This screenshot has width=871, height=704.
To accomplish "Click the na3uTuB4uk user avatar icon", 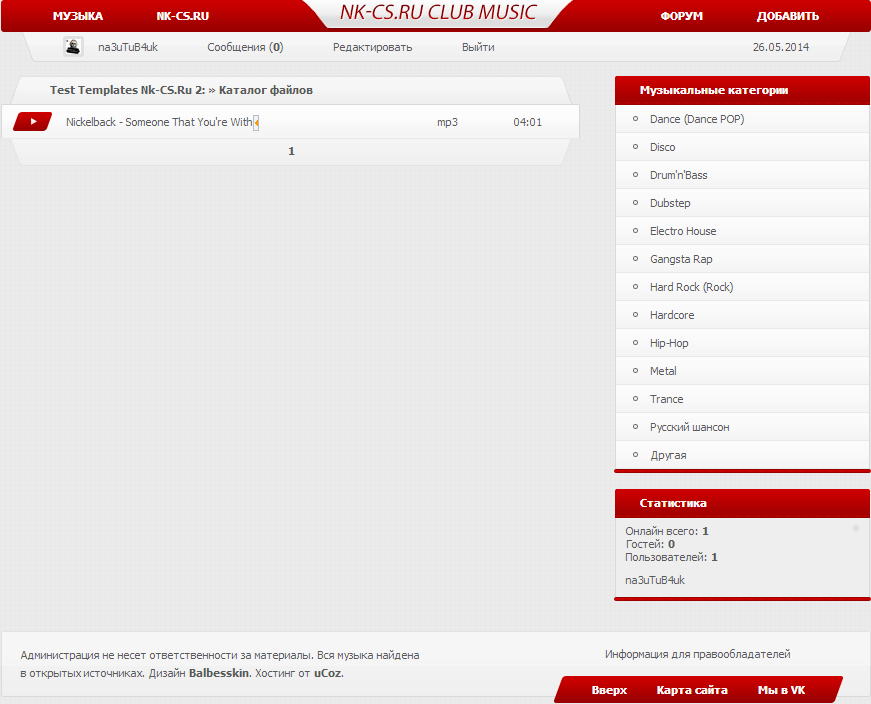I will (73, 47).
